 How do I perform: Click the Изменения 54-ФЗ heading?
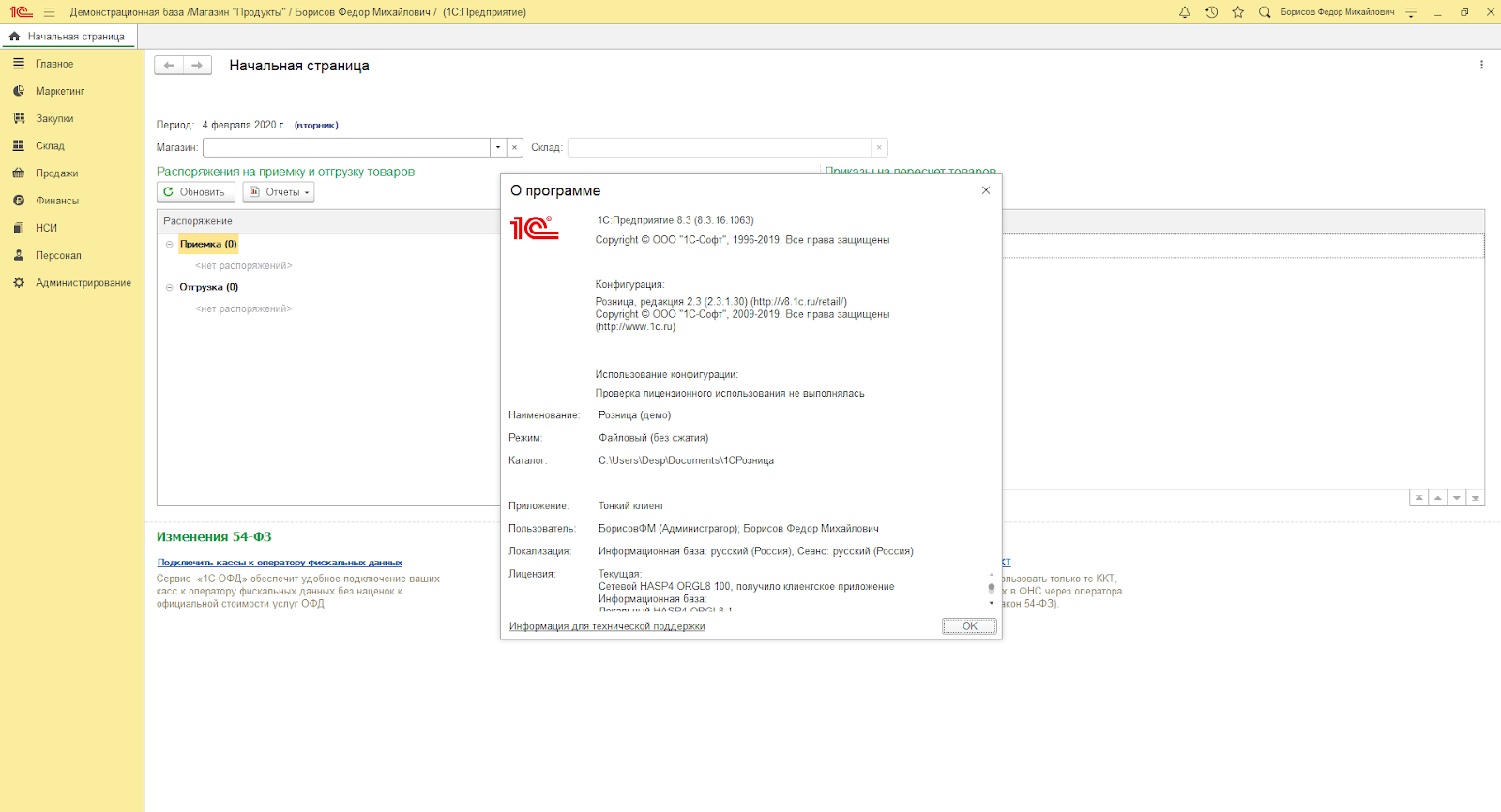click(214, 537)
